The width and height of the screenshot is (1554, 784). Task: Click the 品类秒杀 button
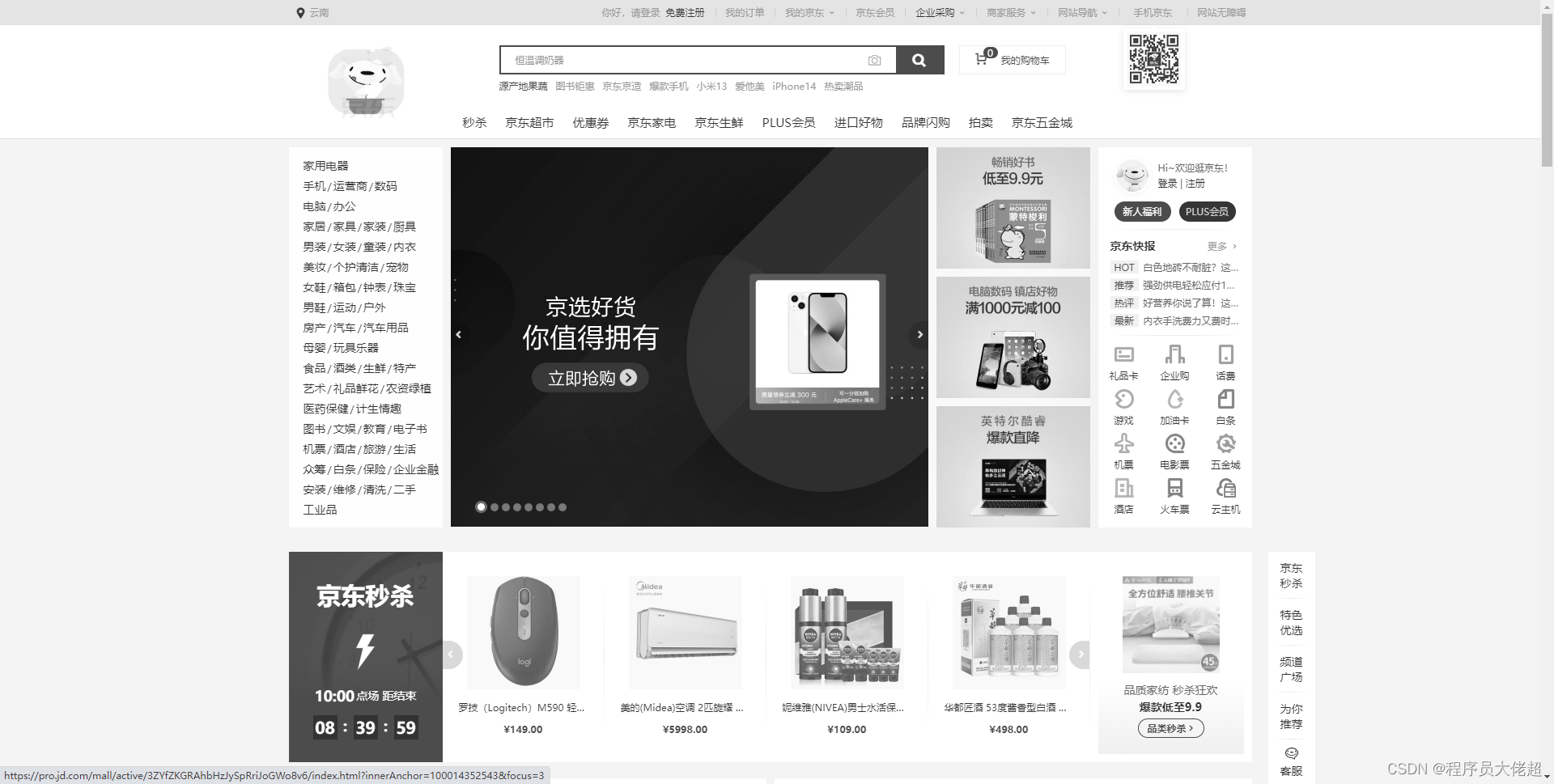[x=1170, y=728]
